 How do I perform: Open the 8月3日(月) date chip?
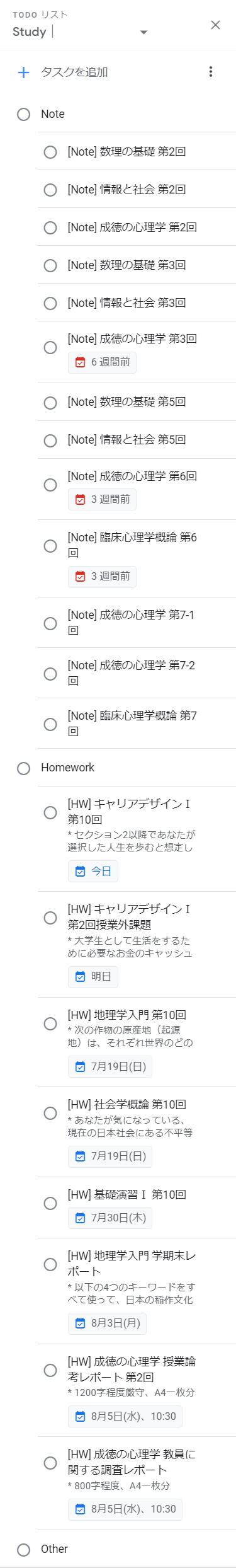click(108, 1323)
